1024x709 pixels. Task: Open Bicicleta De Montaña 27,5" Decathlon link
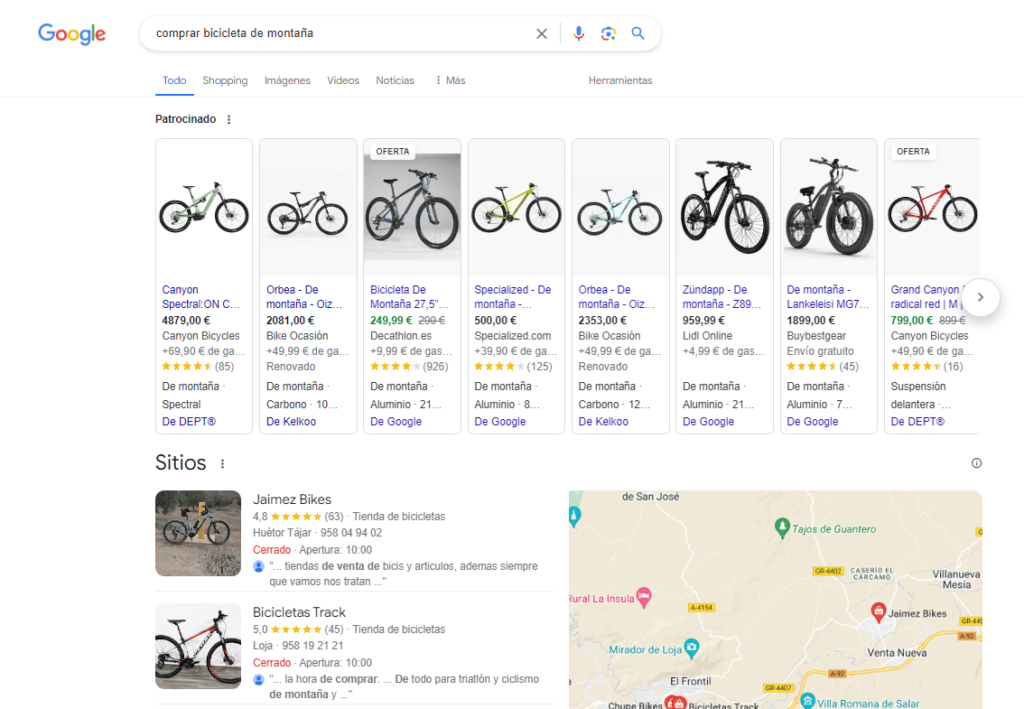point(409,297)
